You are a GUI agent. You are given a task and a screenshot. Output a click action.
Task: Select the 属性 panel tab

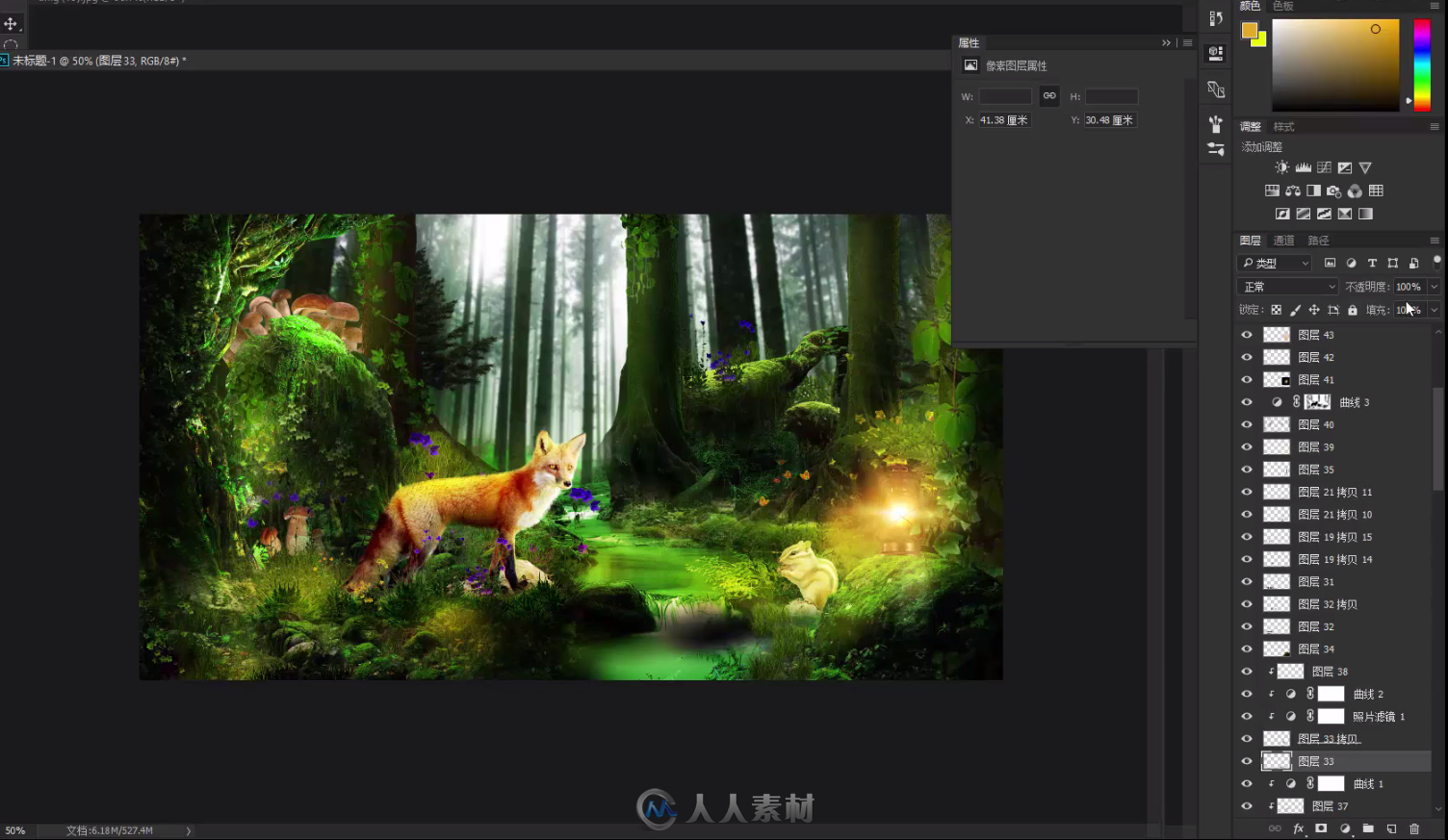[x=969, y=43]
